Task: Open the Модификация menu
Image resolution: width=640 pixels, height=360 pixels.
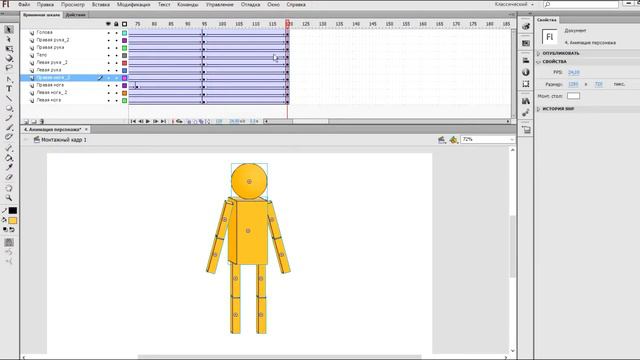Action: click(133, 4)
